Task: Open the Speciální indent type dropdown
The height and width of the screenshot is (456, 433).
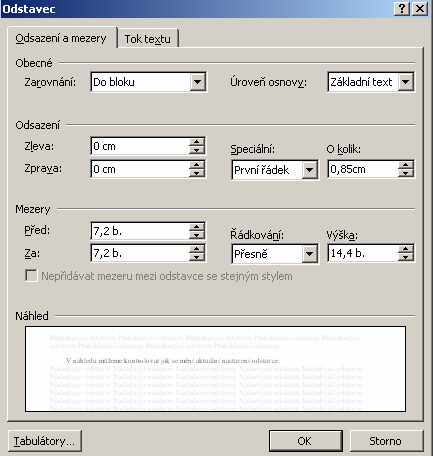Action: (309, 170)
